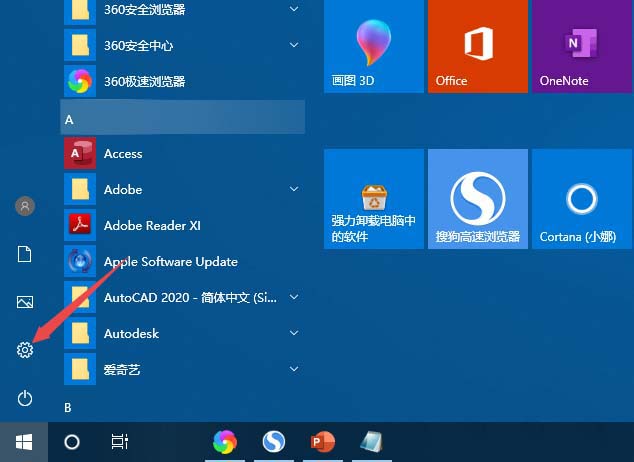The image size is (634, 462).
Task: Click the Autodesk folder name
Action: [131, 333]
